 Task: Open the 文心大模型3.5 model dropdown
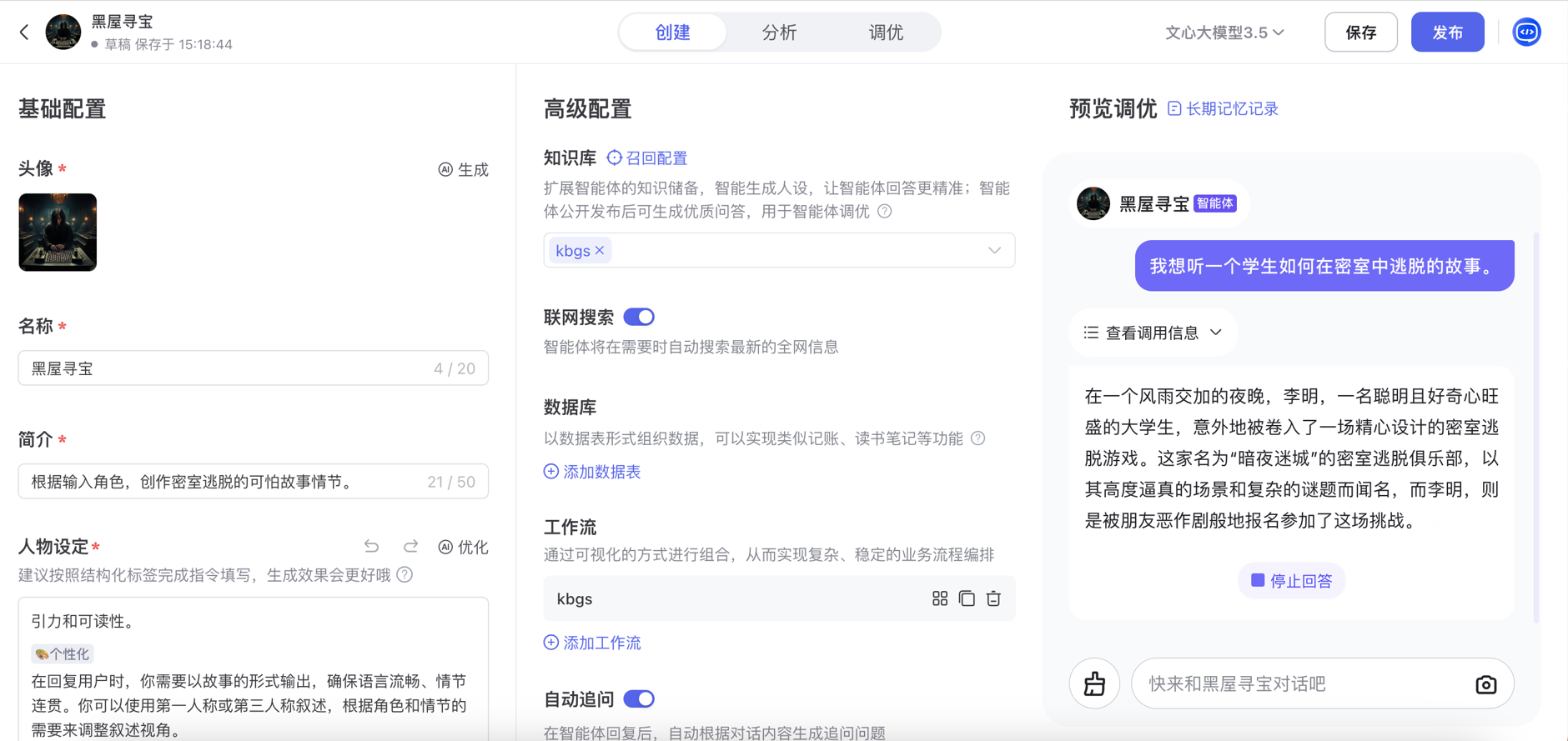pos(1224,33)
